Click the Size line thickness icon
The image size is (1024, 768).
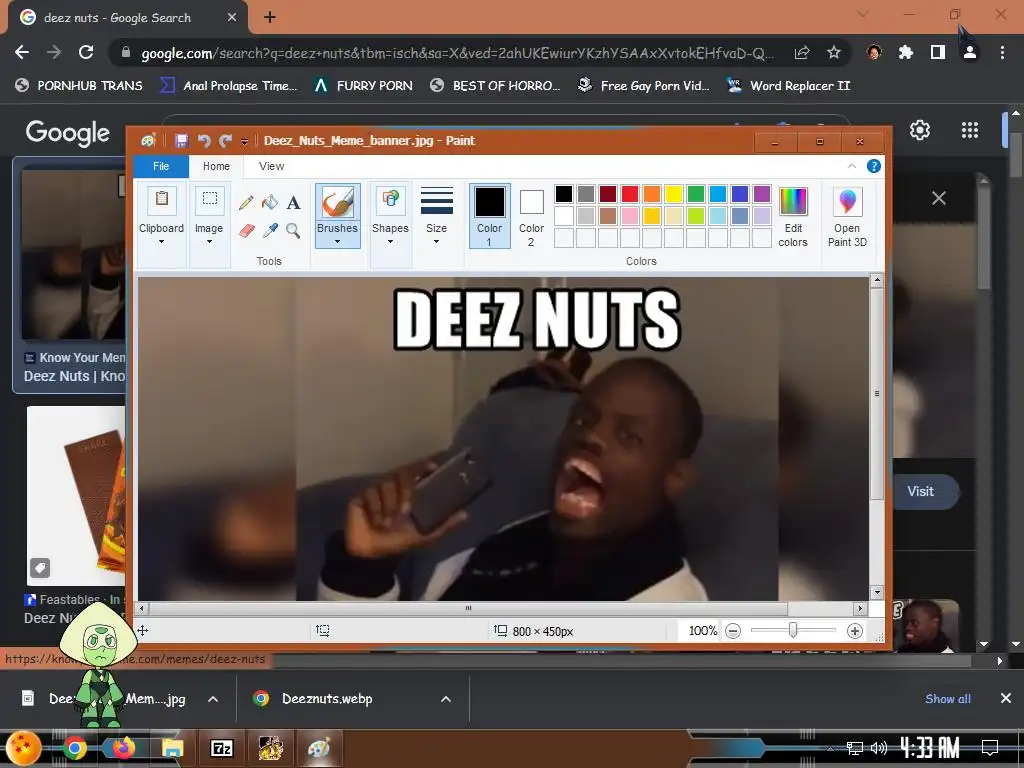coord(436,200)
